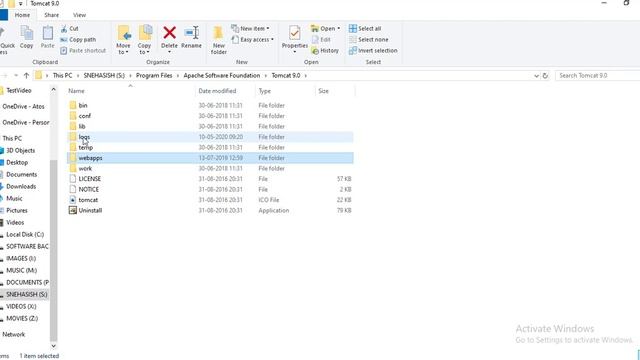Viewport: 640px width, 360px height.
Task: Navigate to This PC breadcrumb
Action: tap(62, 76)
